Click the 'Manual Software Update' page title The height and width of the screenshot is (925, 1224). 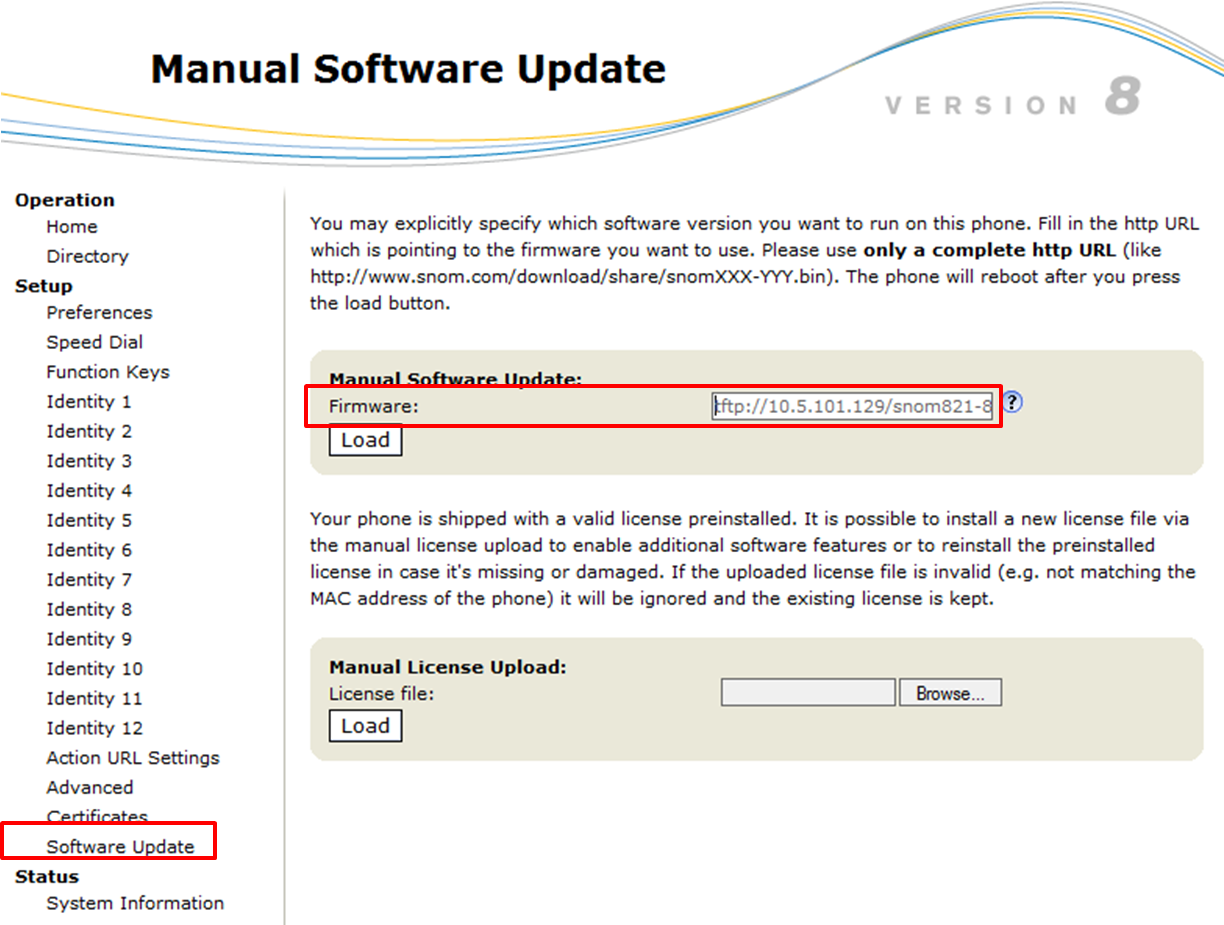pos(408,69)
